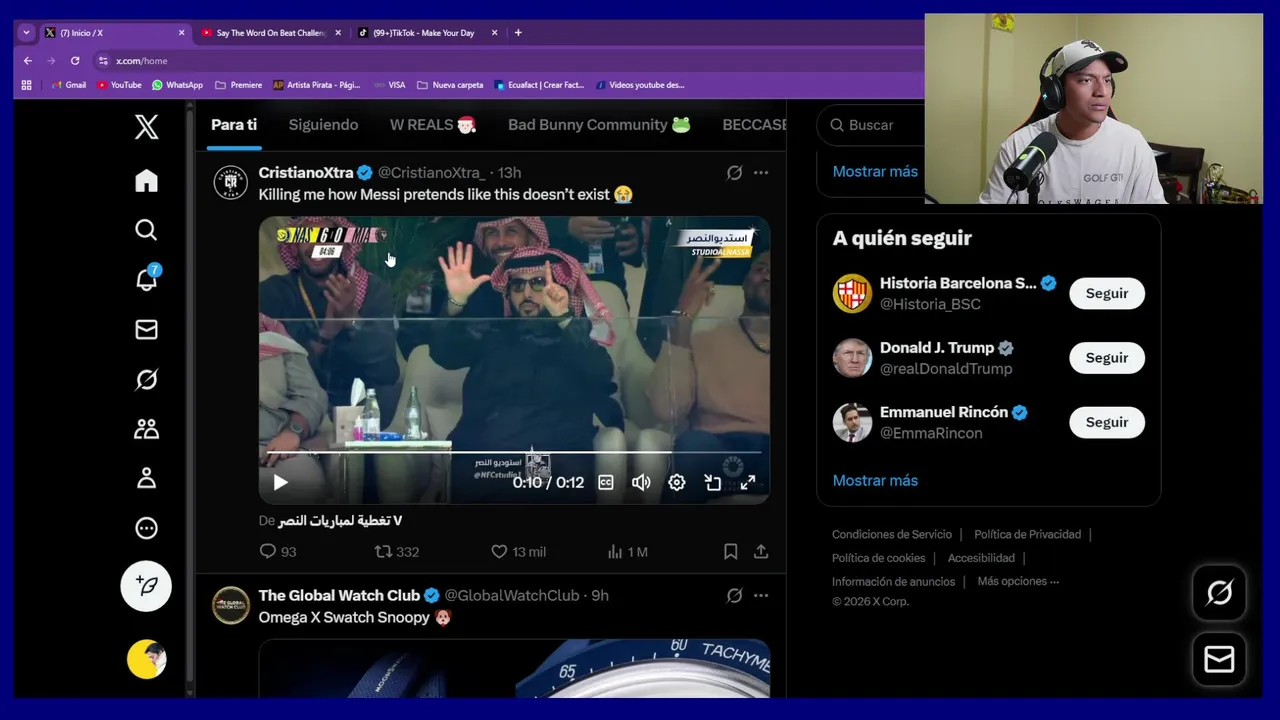Open three-dot menu on Global Watch Club post

click(761, 596)
